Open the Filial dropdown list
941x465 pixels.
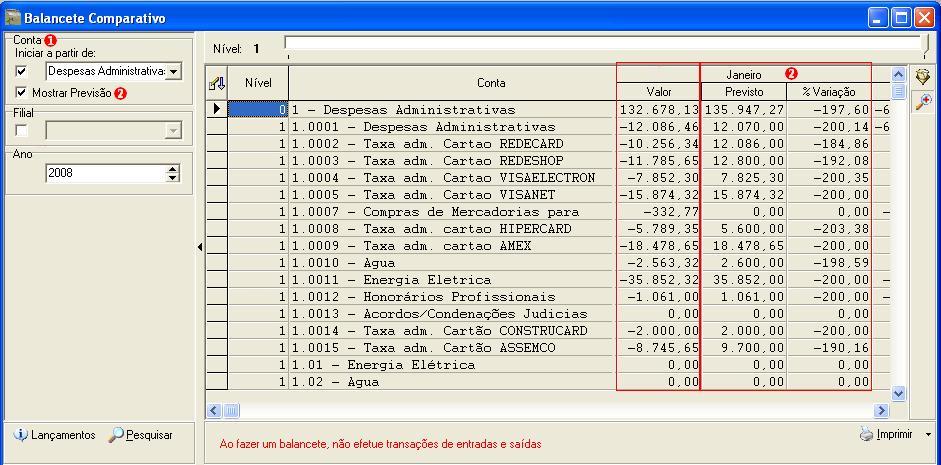tap(173, 130)
